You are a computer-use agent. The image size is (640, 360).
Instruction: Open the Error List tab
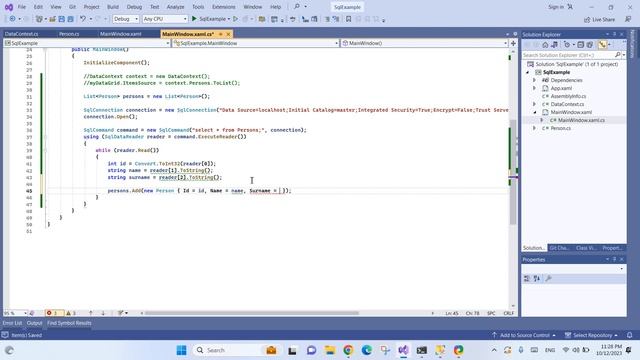[12, 323]
